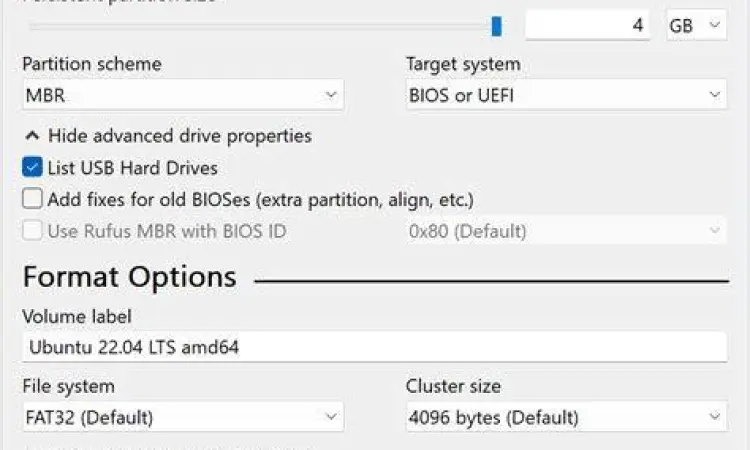
Task: Check Use Rufus MBR with BIOS ID
Action: tap(32, 232)
